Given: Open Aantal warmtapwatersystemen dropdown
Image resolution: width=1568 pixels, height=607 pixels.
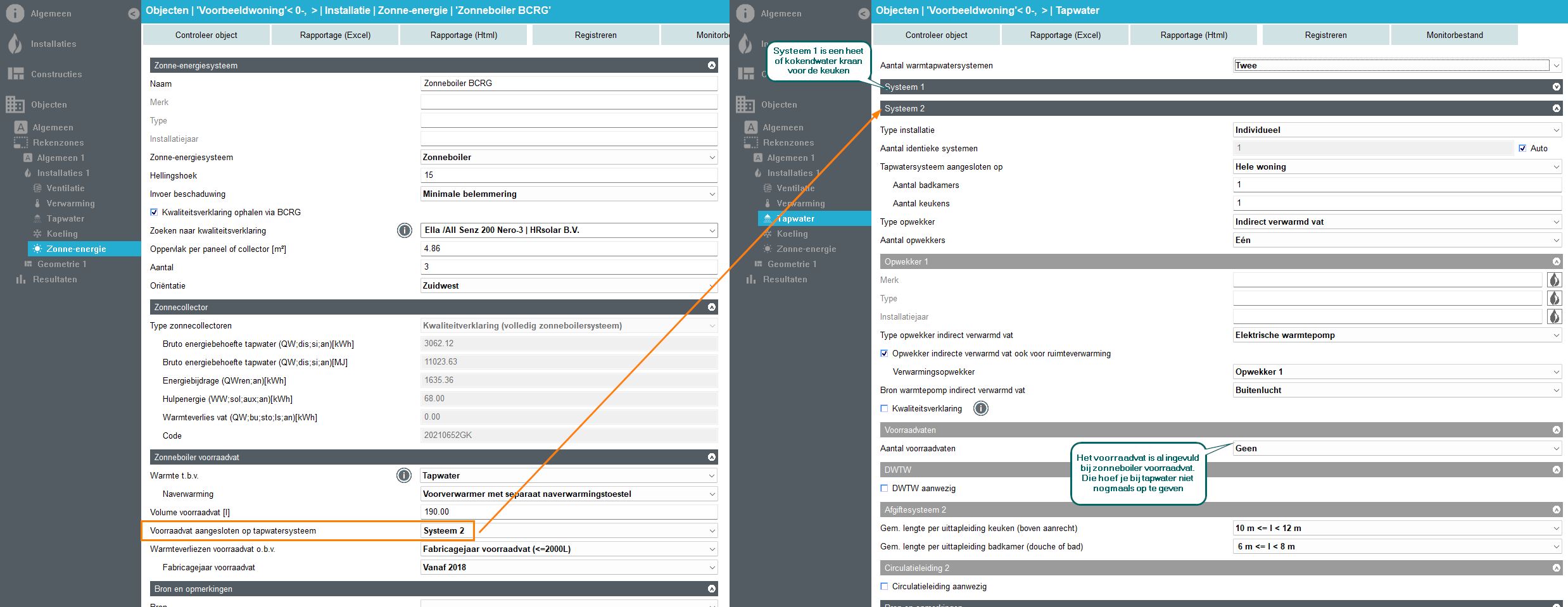Looking at the screenshot, I should [1396, 66].
